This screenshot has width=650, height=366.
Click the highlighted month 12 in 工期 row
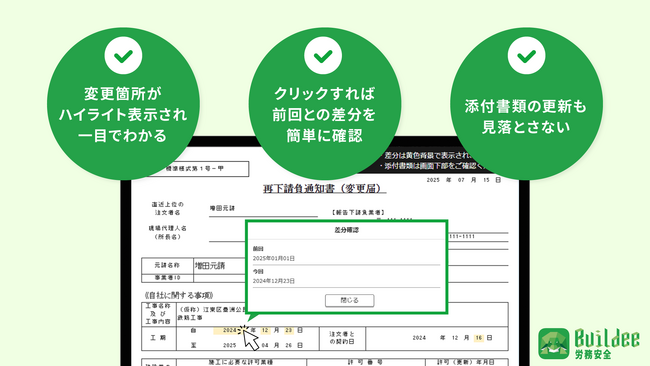click(x=265, y=330)
